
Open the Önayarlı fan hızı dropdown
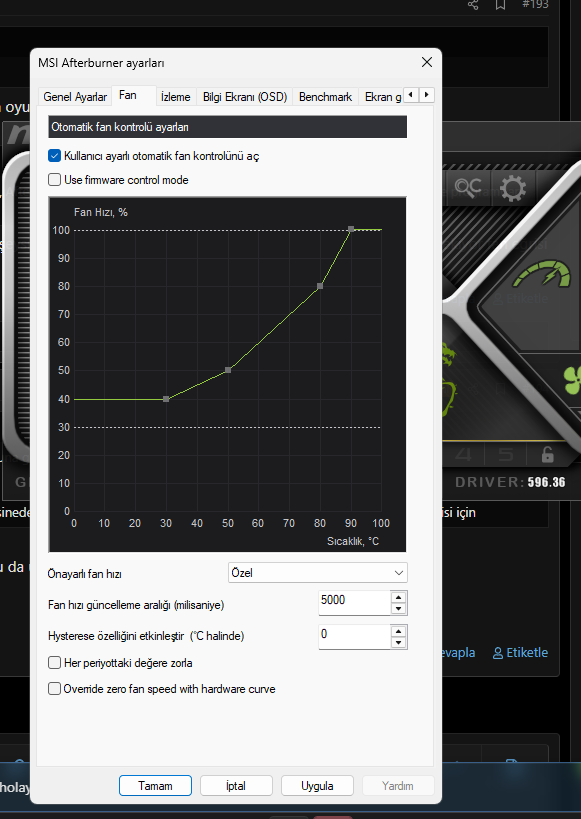(318, 573)
